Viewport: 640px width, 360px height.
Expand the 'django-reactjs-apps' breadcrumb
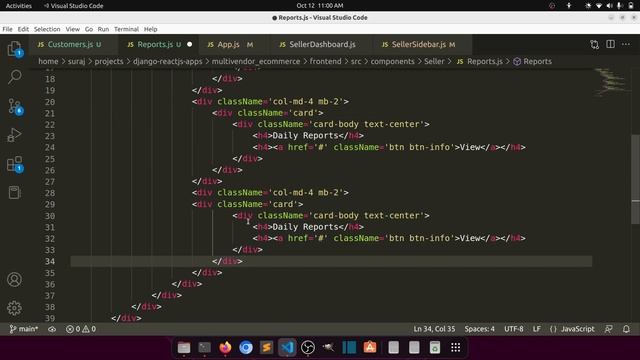coord(167,61)
